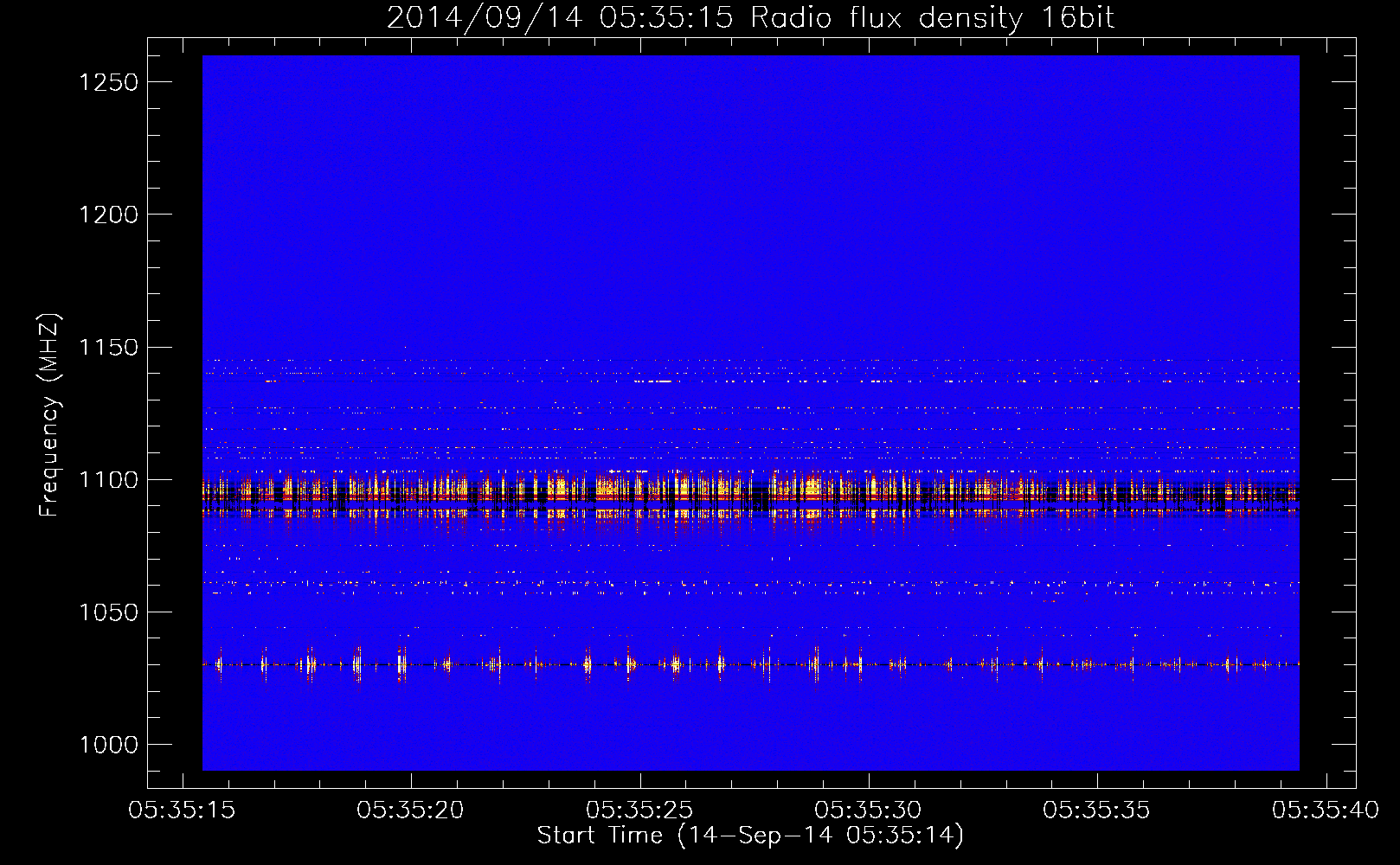Click the 05:35:15 time tick label
Image resolution: width=1400 pixels, height=865 pixels.
182,811
